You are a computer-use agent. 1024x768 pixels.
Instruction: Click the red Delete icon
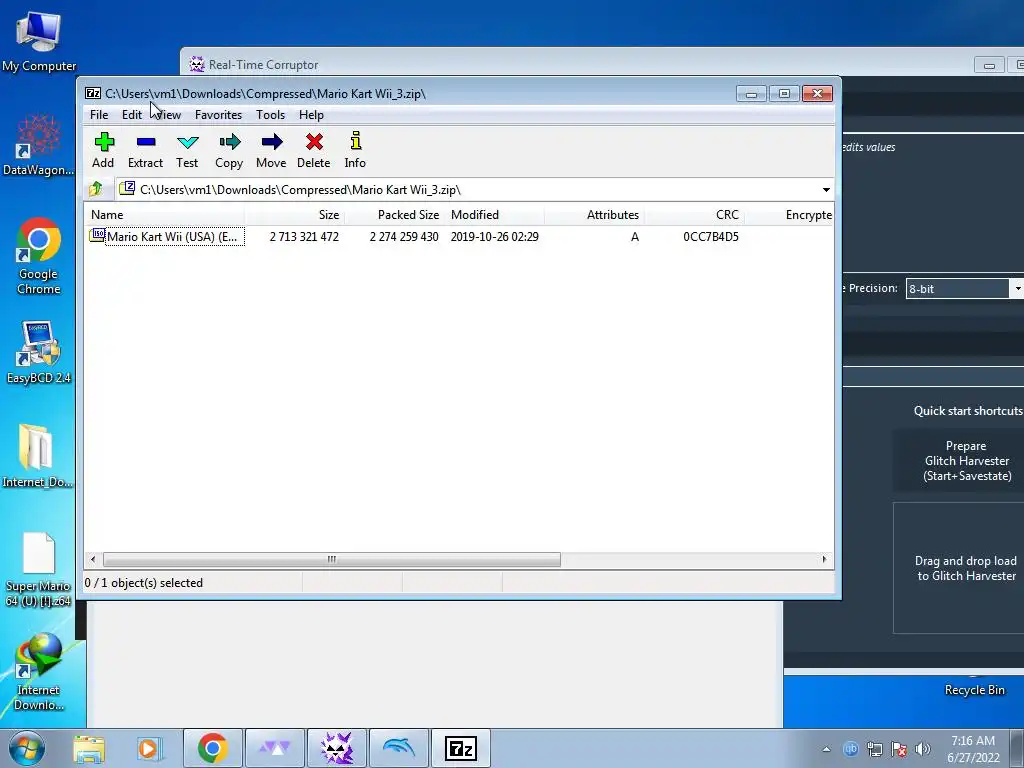313,150
